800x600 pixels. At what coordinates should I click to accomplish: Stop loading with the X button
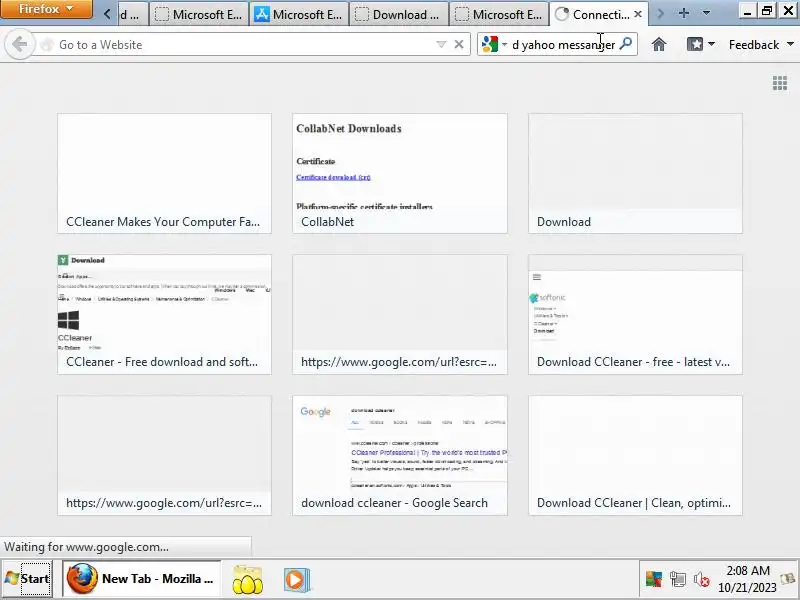pyautogui.click(x=459, y=44)
